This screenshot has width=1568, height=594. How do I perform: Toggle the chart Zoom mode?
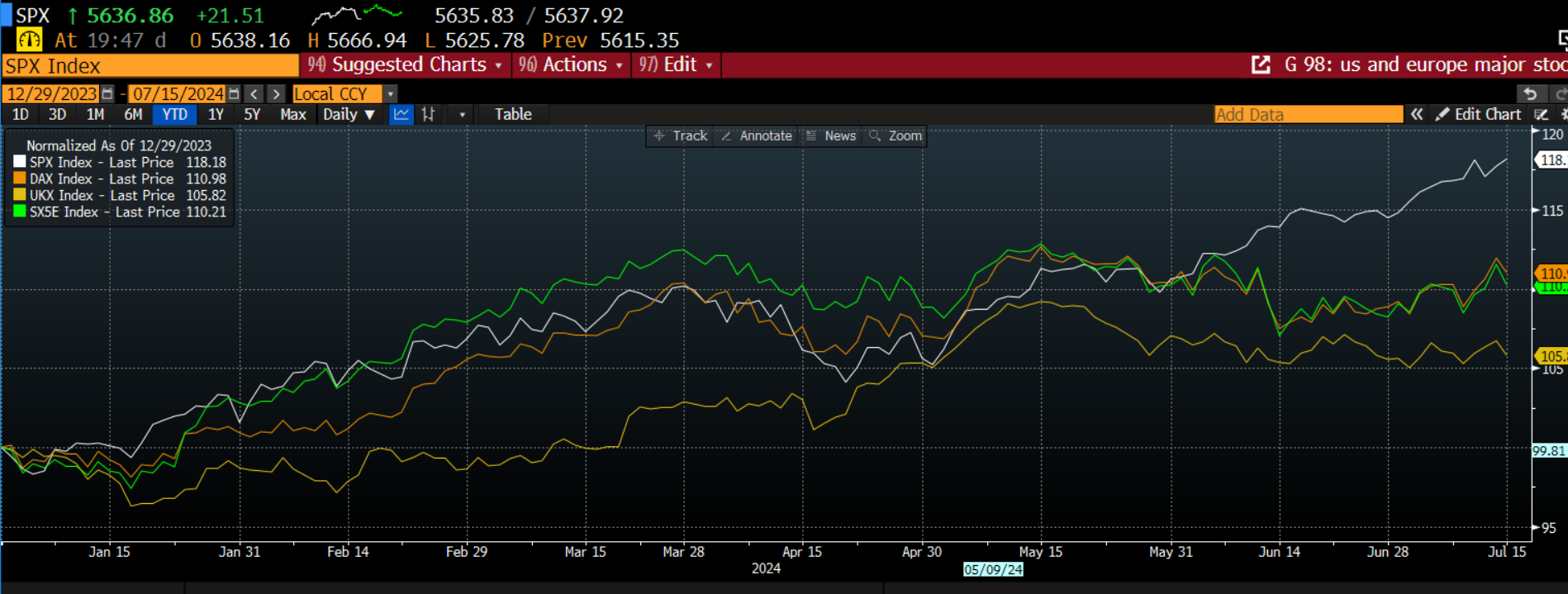click(x=896, y=135)
